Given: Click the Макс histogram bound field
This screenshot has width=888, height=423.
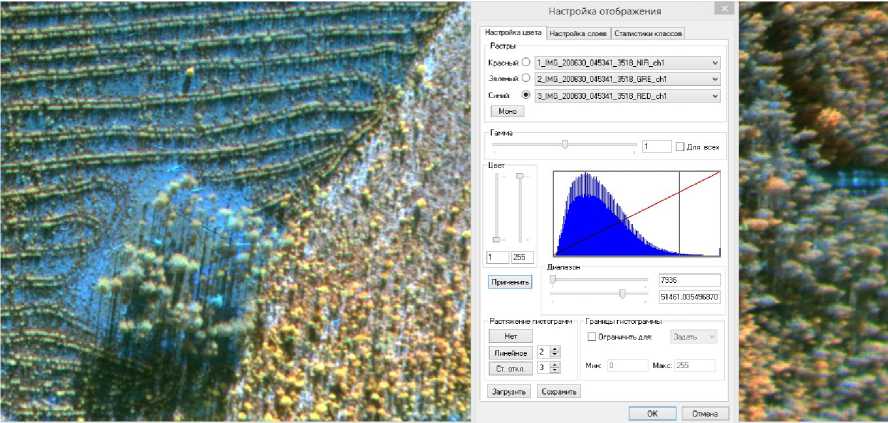Looking at the screenshot, I should point(695,365).
